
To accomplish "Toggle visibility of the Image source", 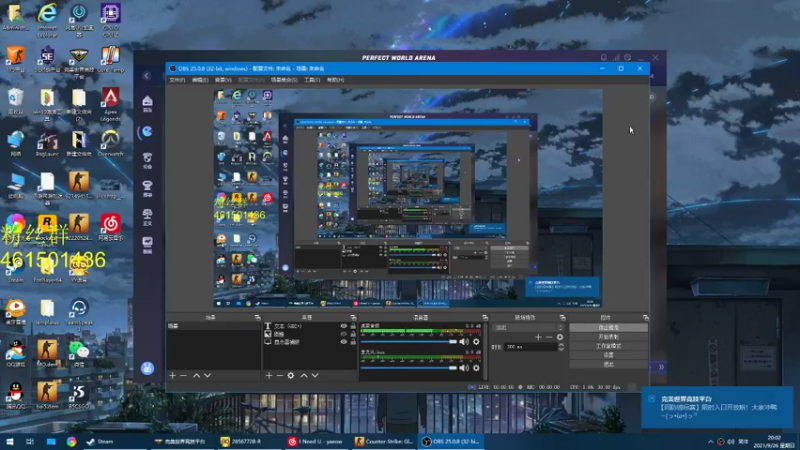I will click(x=343, y=334).
